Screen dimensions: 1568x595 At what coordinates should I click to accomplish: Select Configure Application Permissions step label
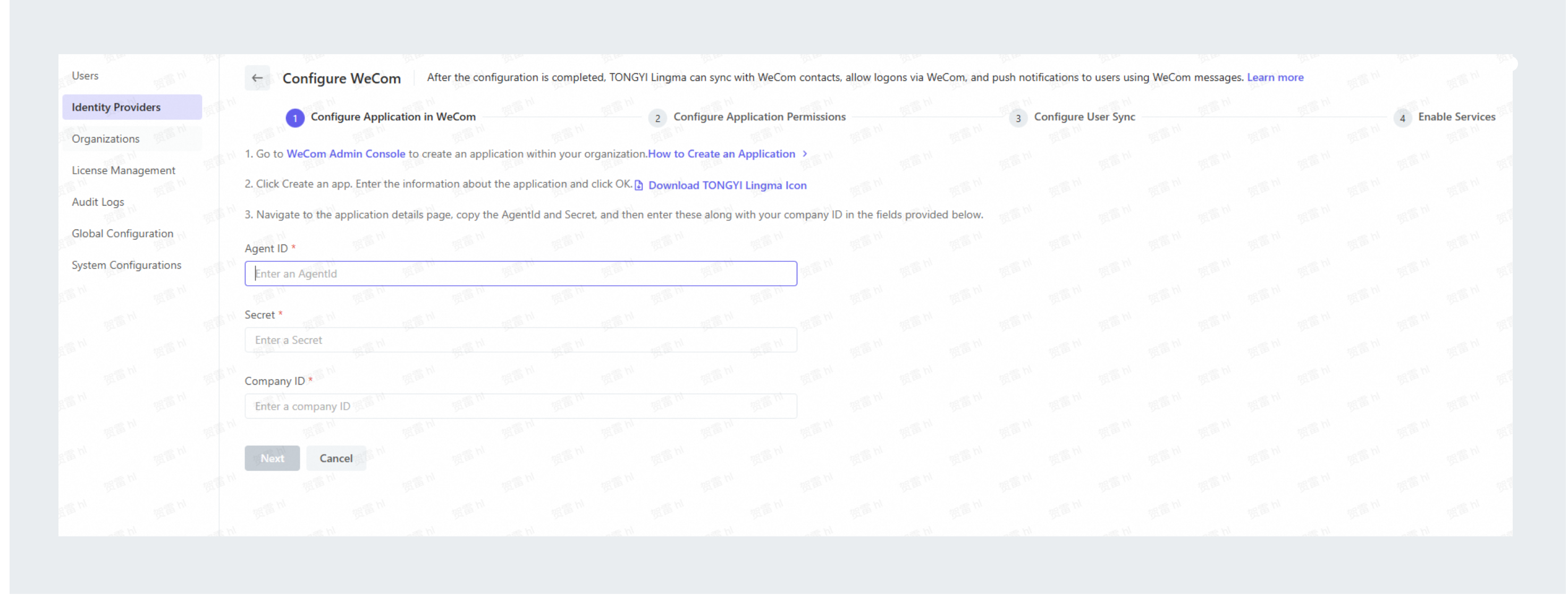point(760,117)
